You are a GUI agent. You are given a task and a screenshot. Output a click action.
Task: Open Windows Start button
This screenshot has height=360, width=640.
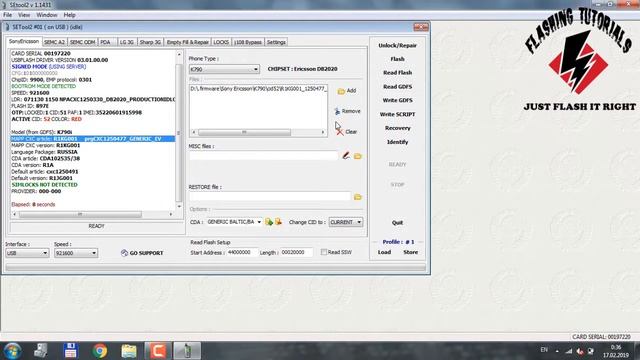[13, 351]
